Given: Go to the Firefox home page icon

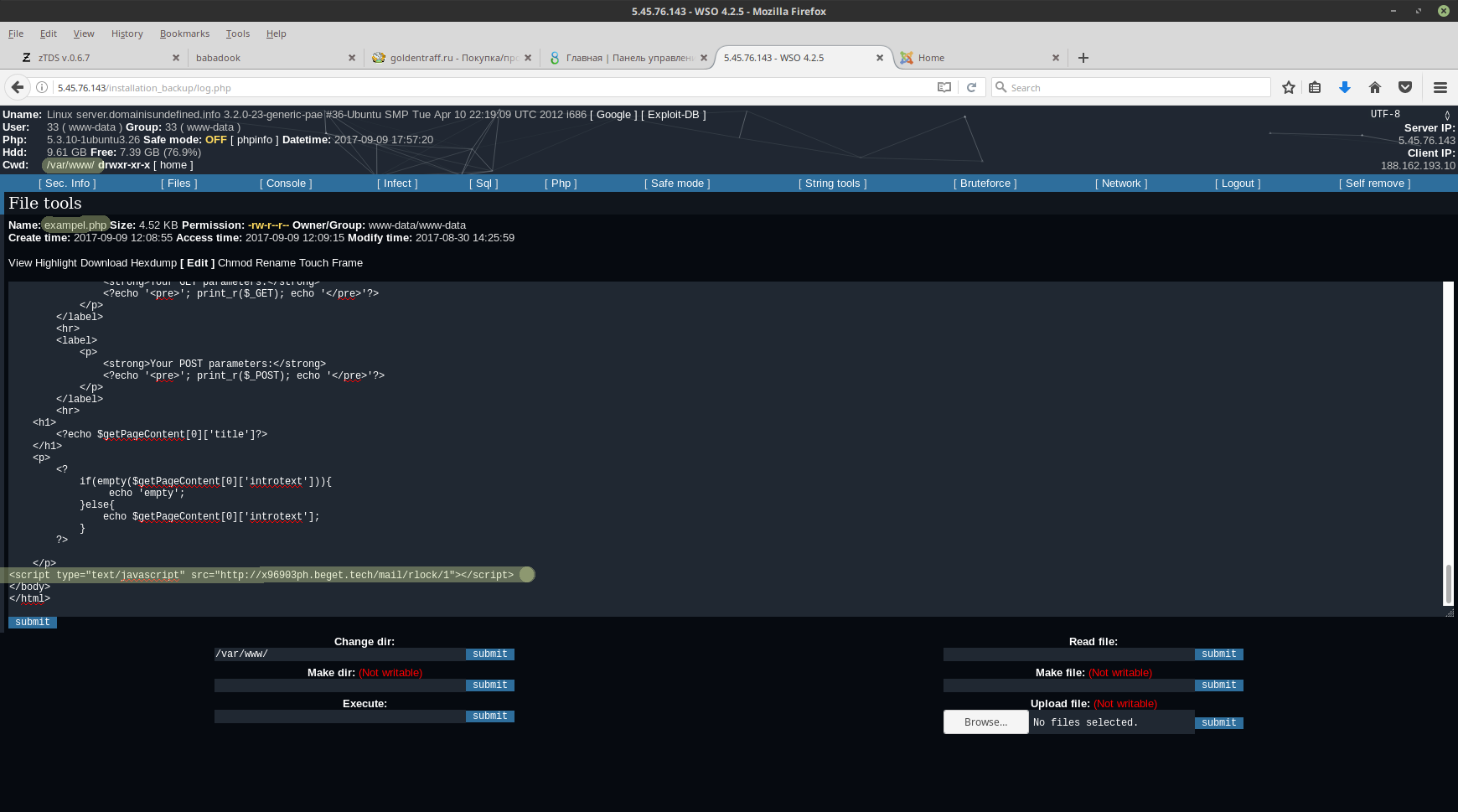Looking at the screenshot, I should [1375, 87].
